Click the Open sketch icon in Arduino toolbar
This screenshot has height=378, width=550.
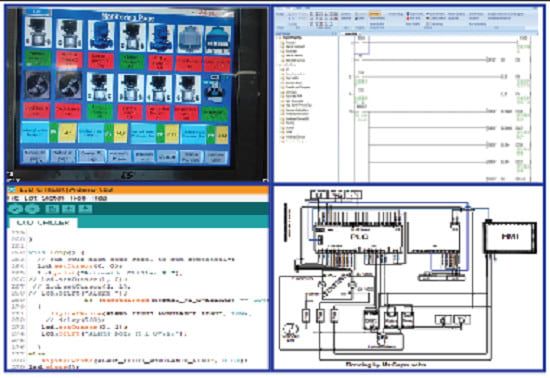coord(68,209)
